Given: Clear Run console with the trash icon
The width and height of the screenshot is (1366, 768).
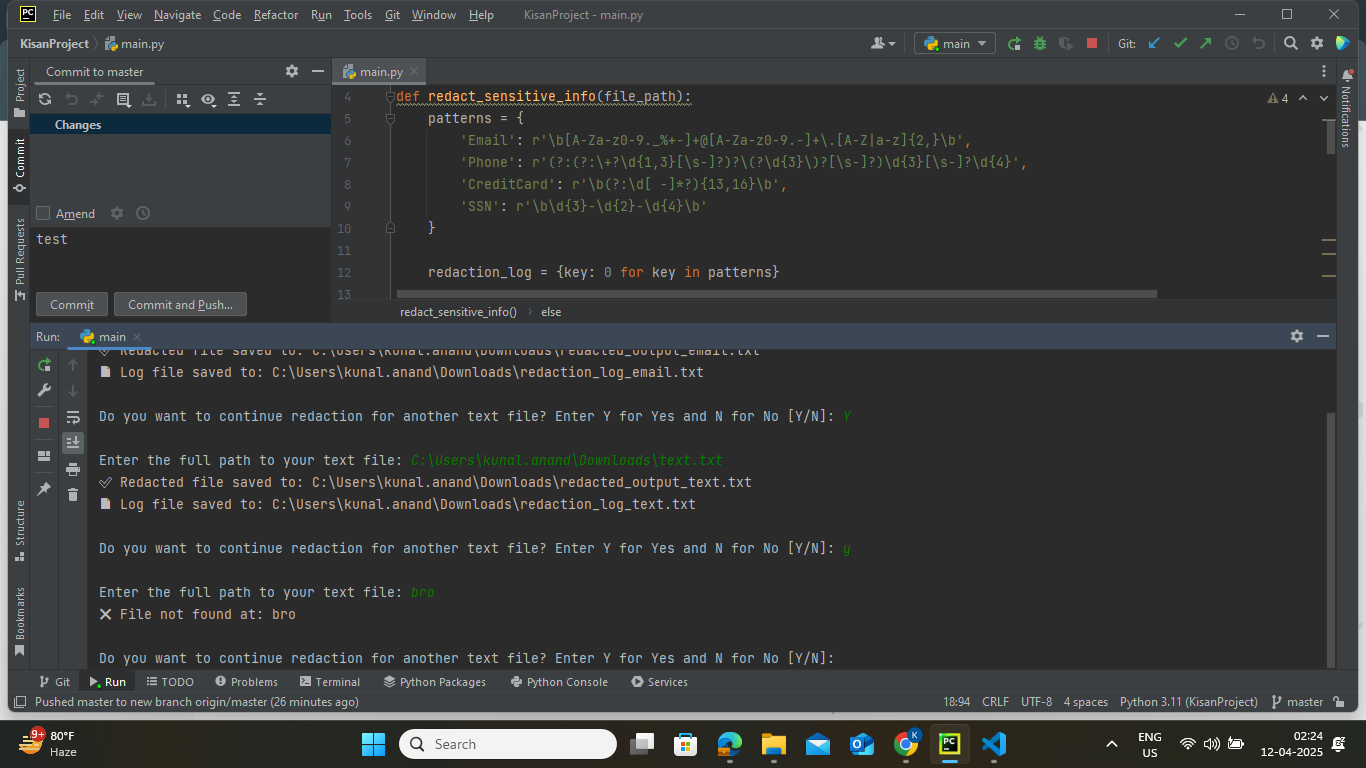Looking at the screenshot, I should coord(73,494).
